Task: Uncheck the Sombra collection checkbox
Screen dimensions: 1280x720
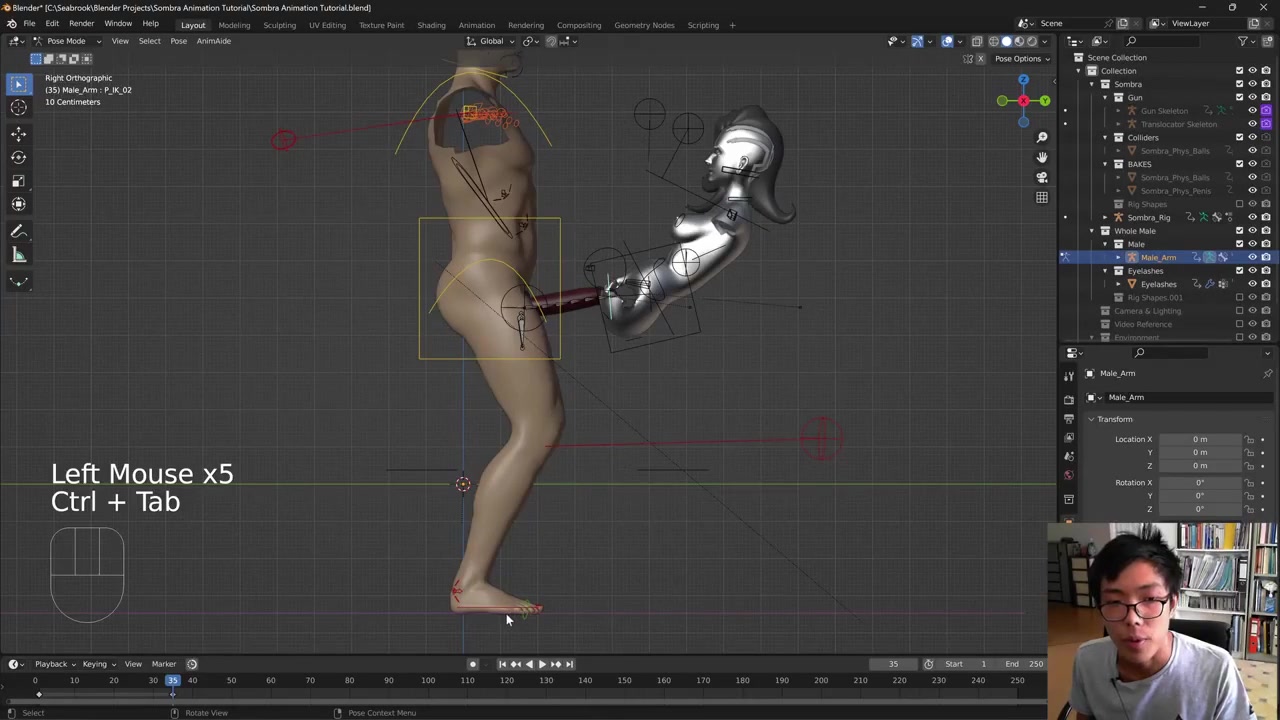Action: pos(1239,84)
